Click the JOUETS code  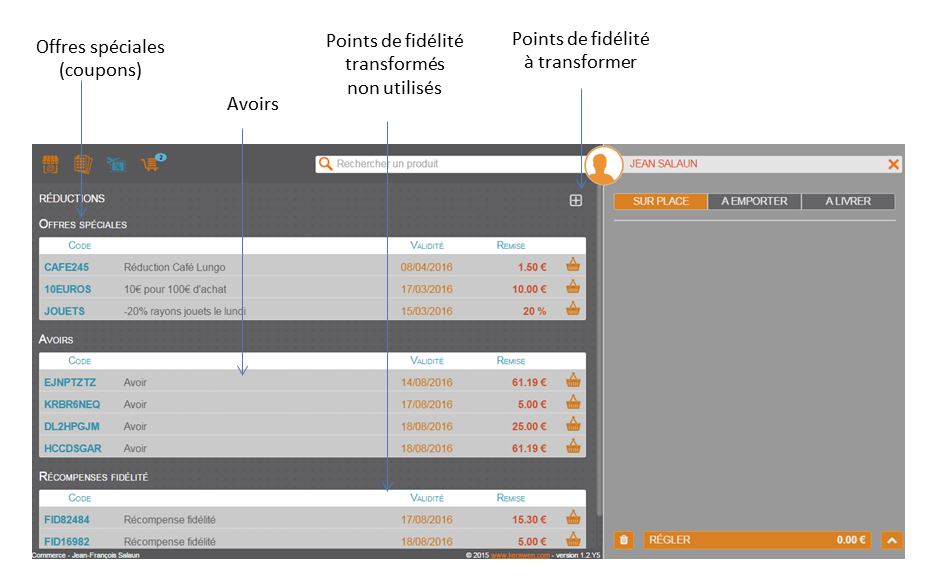coord(64,311)
